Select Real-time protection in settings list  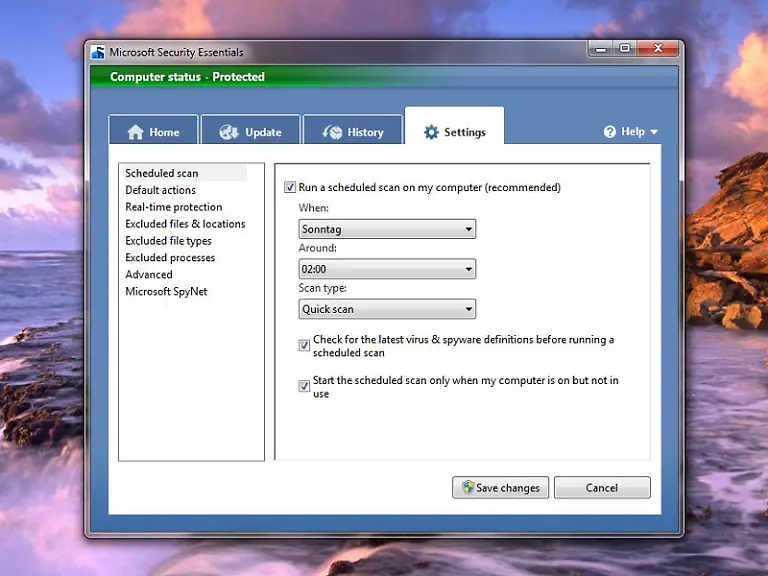pos(173,207)
